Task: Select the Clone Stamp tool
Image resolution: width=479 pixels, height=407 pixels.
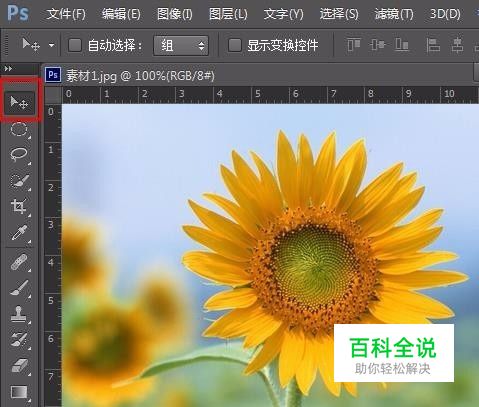Action: point(19,314)
